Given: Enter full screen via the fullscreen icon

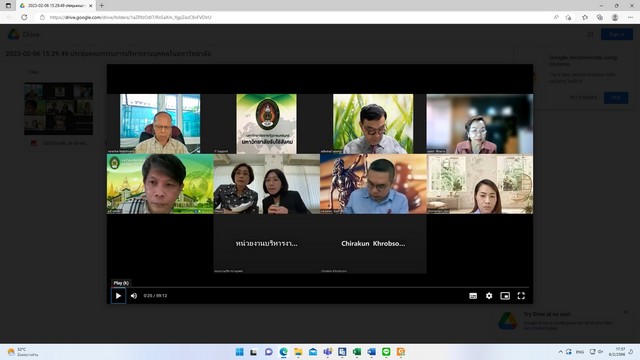Looking at the screenshot, I should coord(521,296).
